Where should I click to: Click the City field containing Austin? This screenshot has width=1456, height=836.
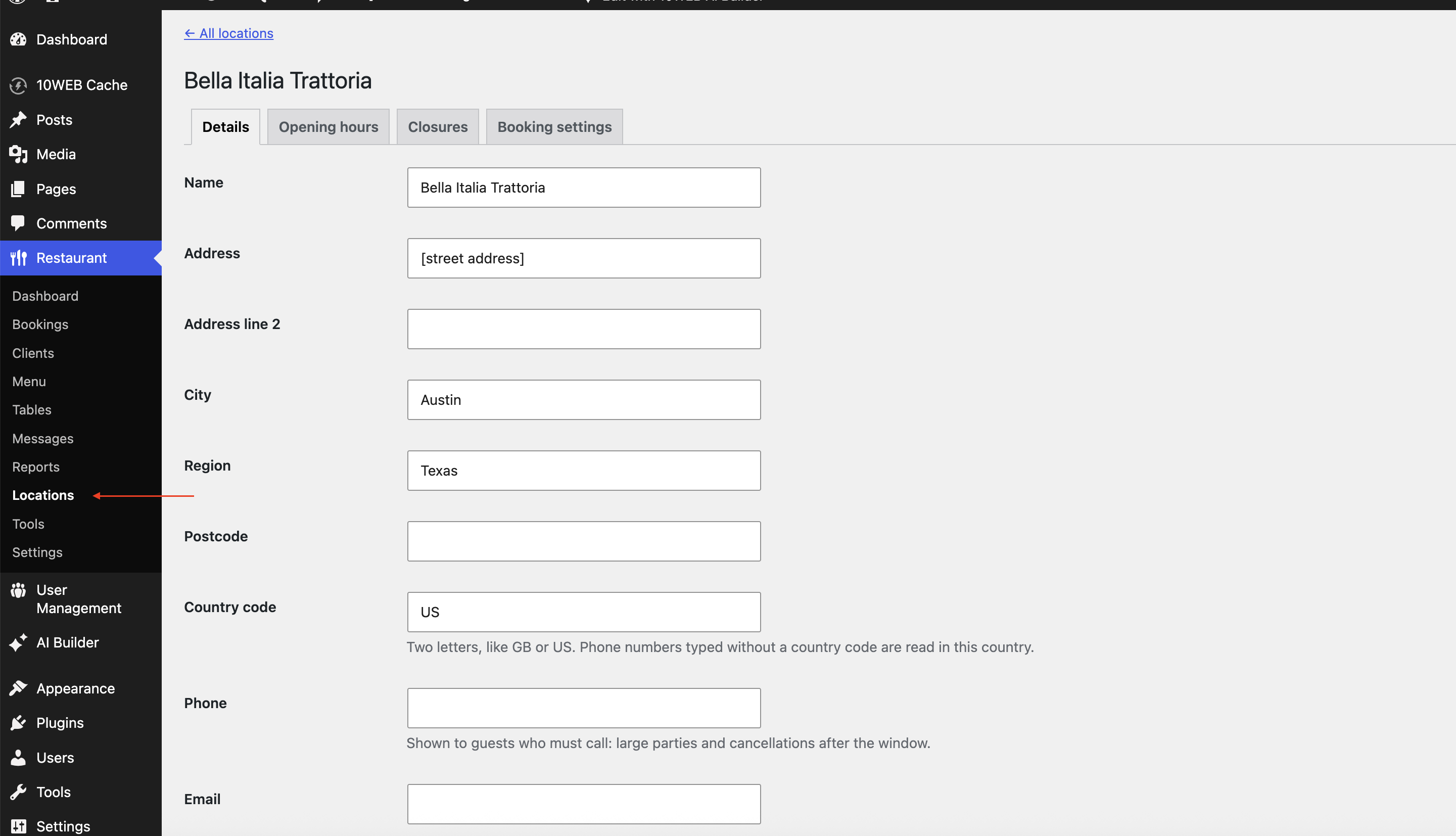584,400
